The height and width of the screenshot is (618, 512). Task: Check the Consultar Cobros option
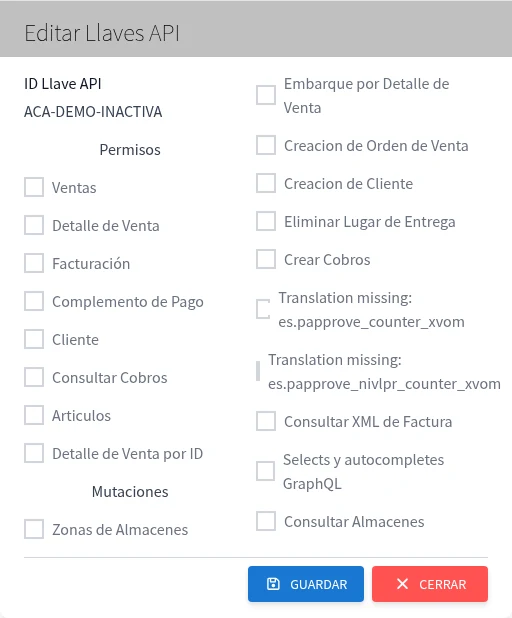(x=34, y=377)
